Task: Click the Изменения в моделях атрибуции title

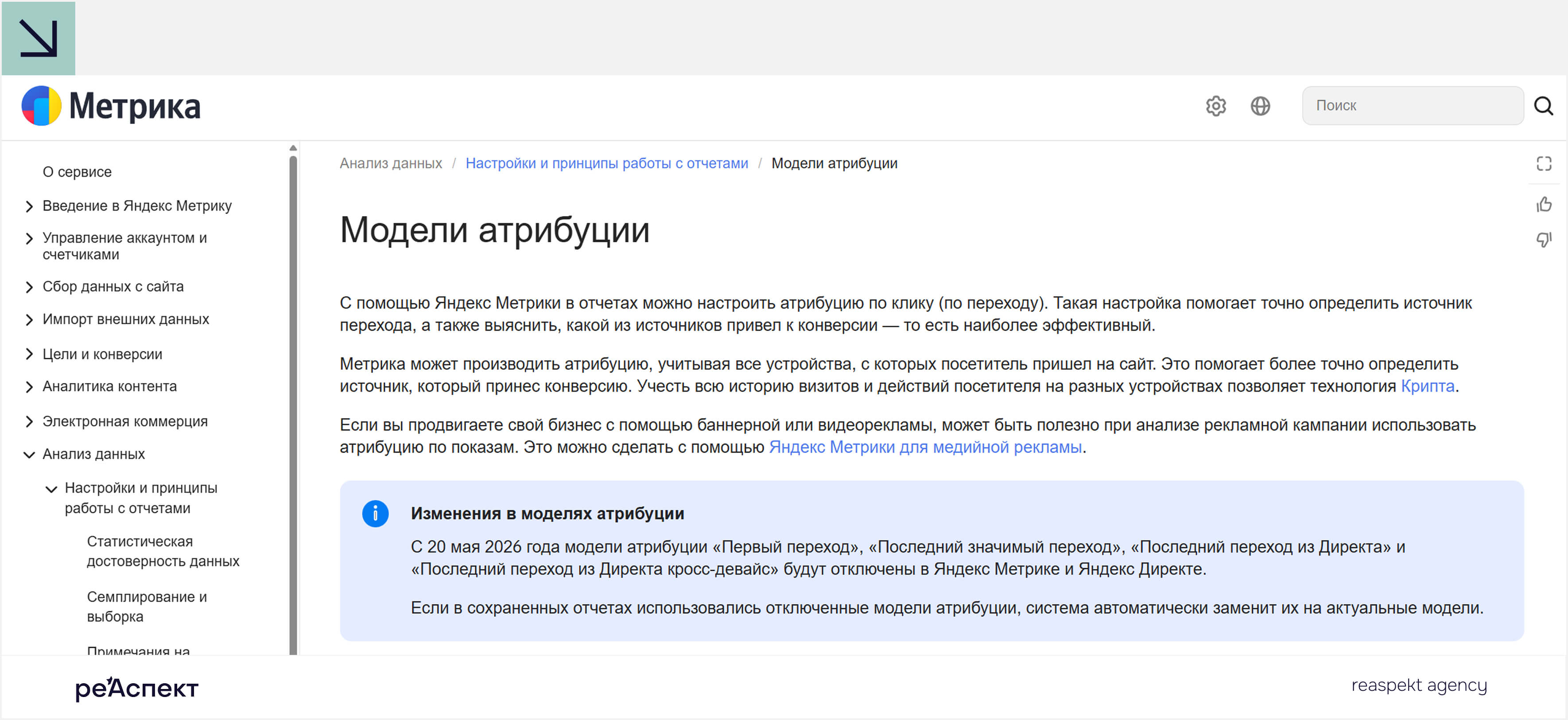Action: [547, 514]
